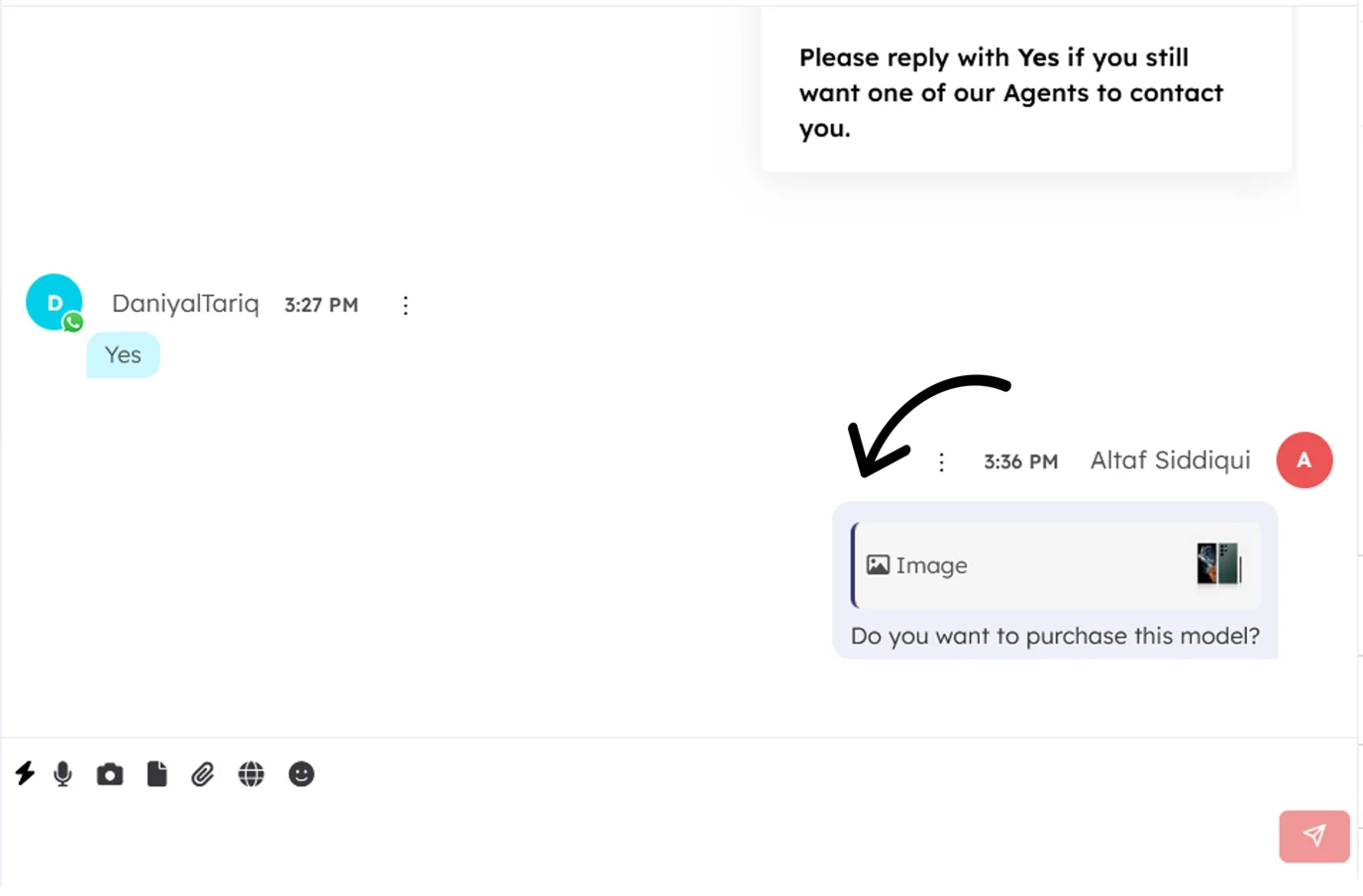Click the "Yes" message bubble
Viewport: 1363px width, 896px height.
123,354
